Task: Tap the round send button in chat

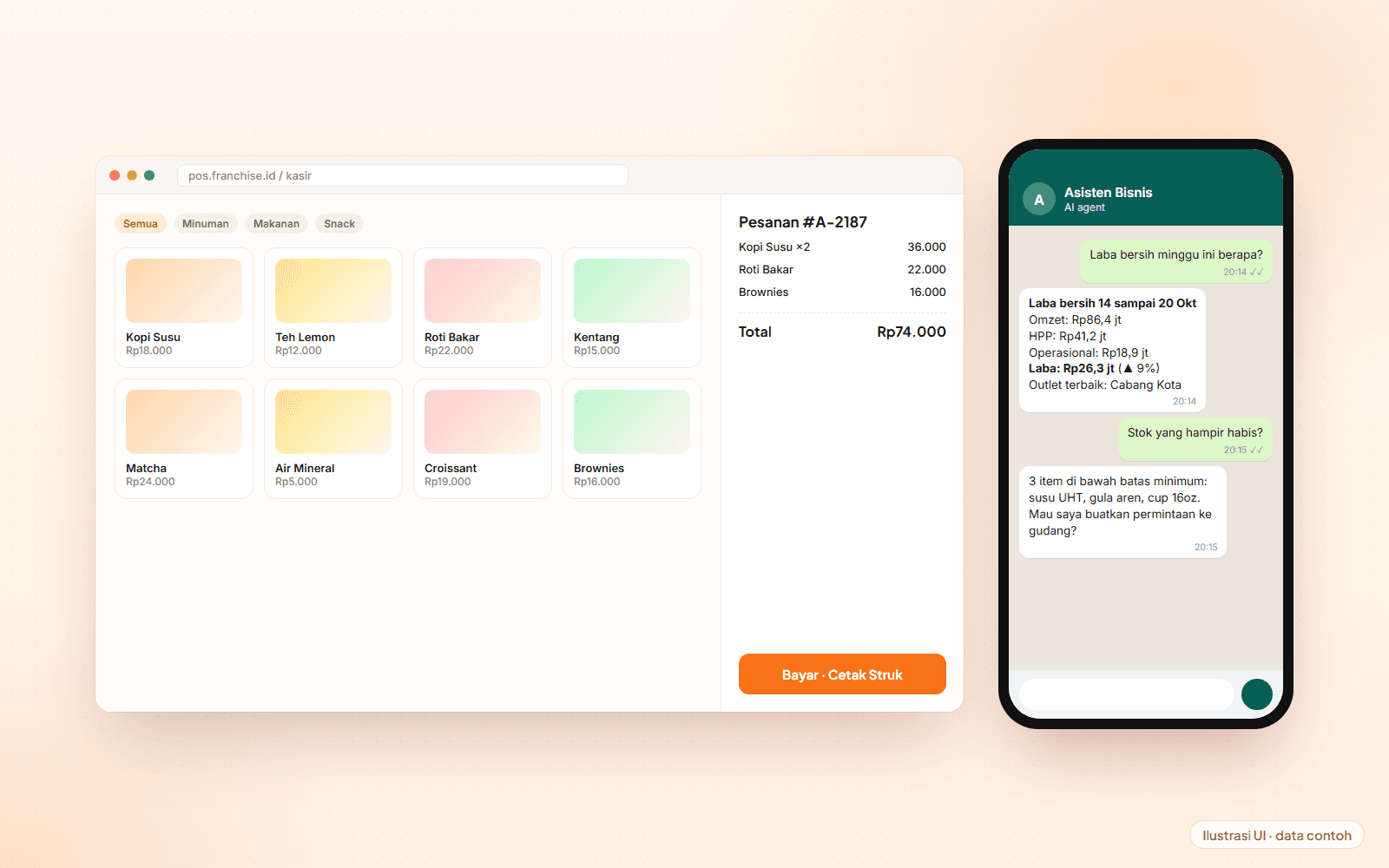Action: point(1257,694)
